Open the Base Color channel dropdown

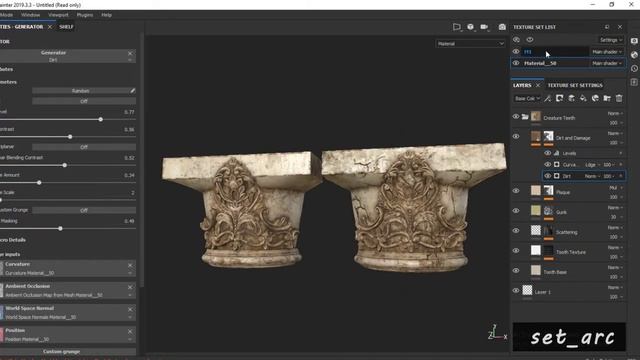coord(527,98)
